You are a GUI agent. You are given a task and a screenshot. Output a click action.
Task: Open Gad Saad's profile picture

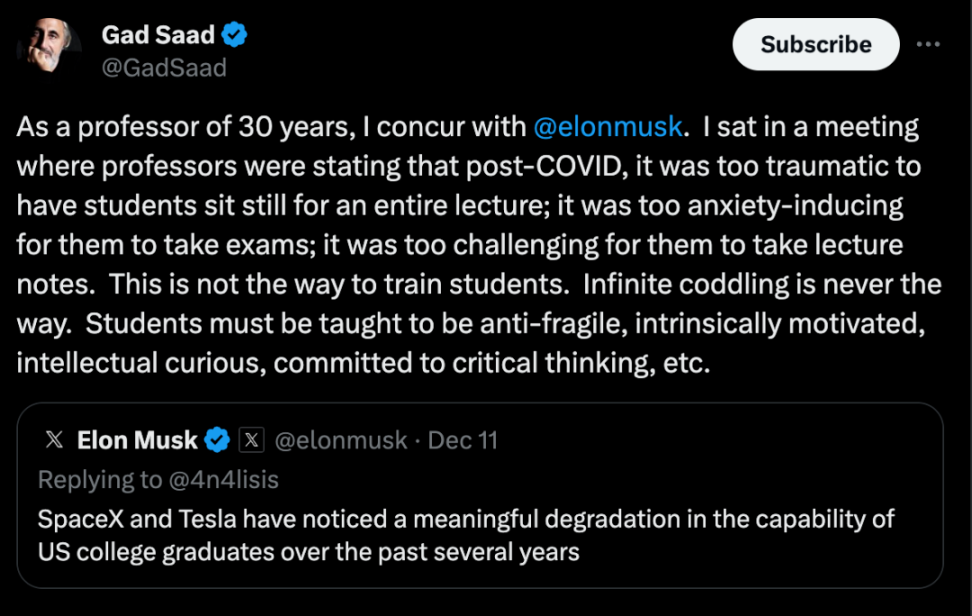(47, 50)
